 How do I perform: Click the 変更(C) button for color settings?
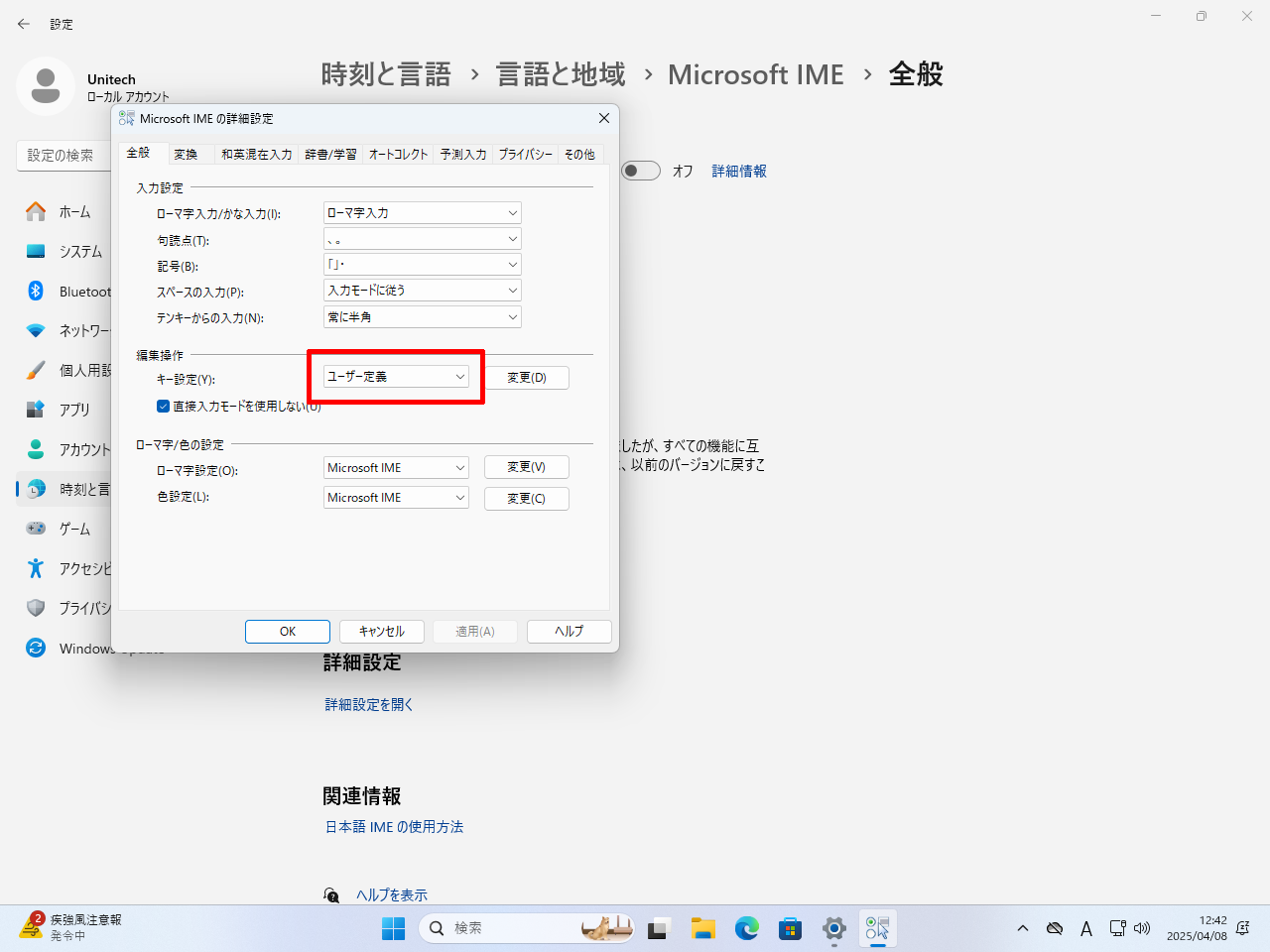pos(527,499)
